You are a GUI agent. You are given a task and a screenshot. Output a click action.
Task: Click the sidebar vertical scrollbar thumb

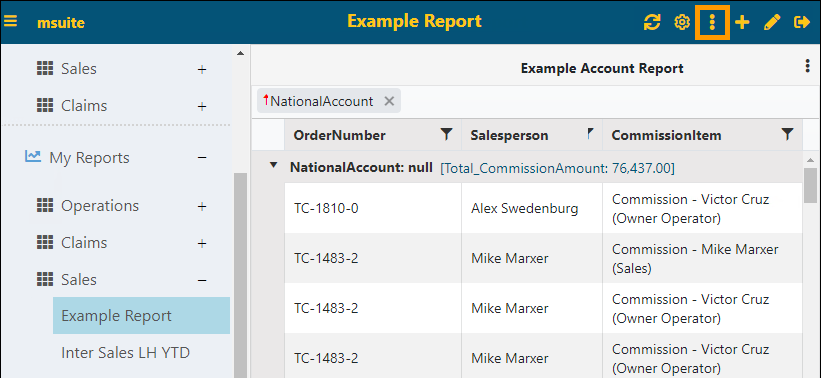[x=240, y=275]
